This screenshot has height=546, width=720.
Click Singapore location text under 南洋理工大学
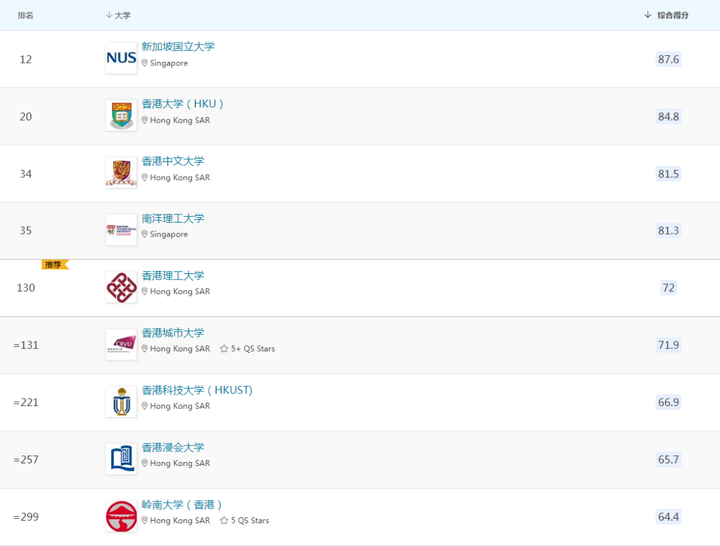point(169,234)
